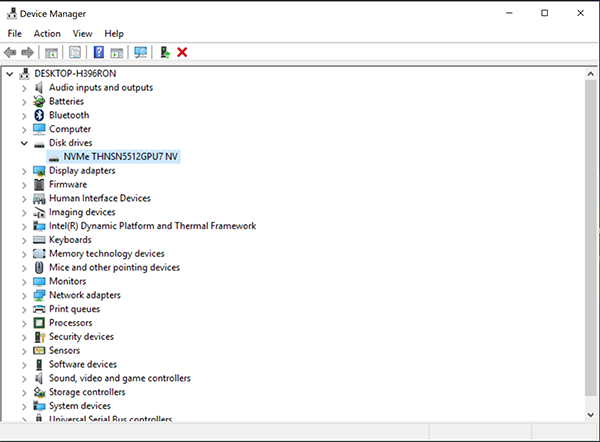The width and height of the screenshot is (600, 442).
Task: Expand the Audio inputs and outputs category
Action: [24, 88]
